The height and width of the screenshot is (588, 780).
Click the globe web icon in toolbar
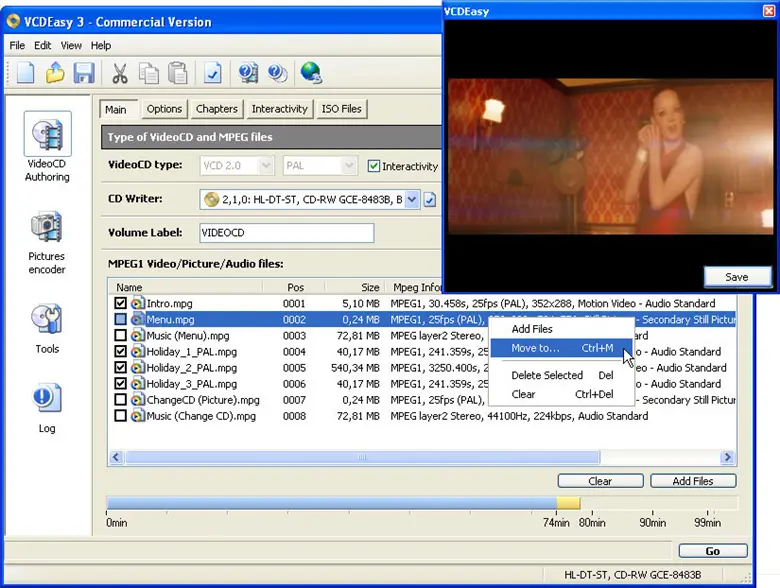click(x=310, y=73)
